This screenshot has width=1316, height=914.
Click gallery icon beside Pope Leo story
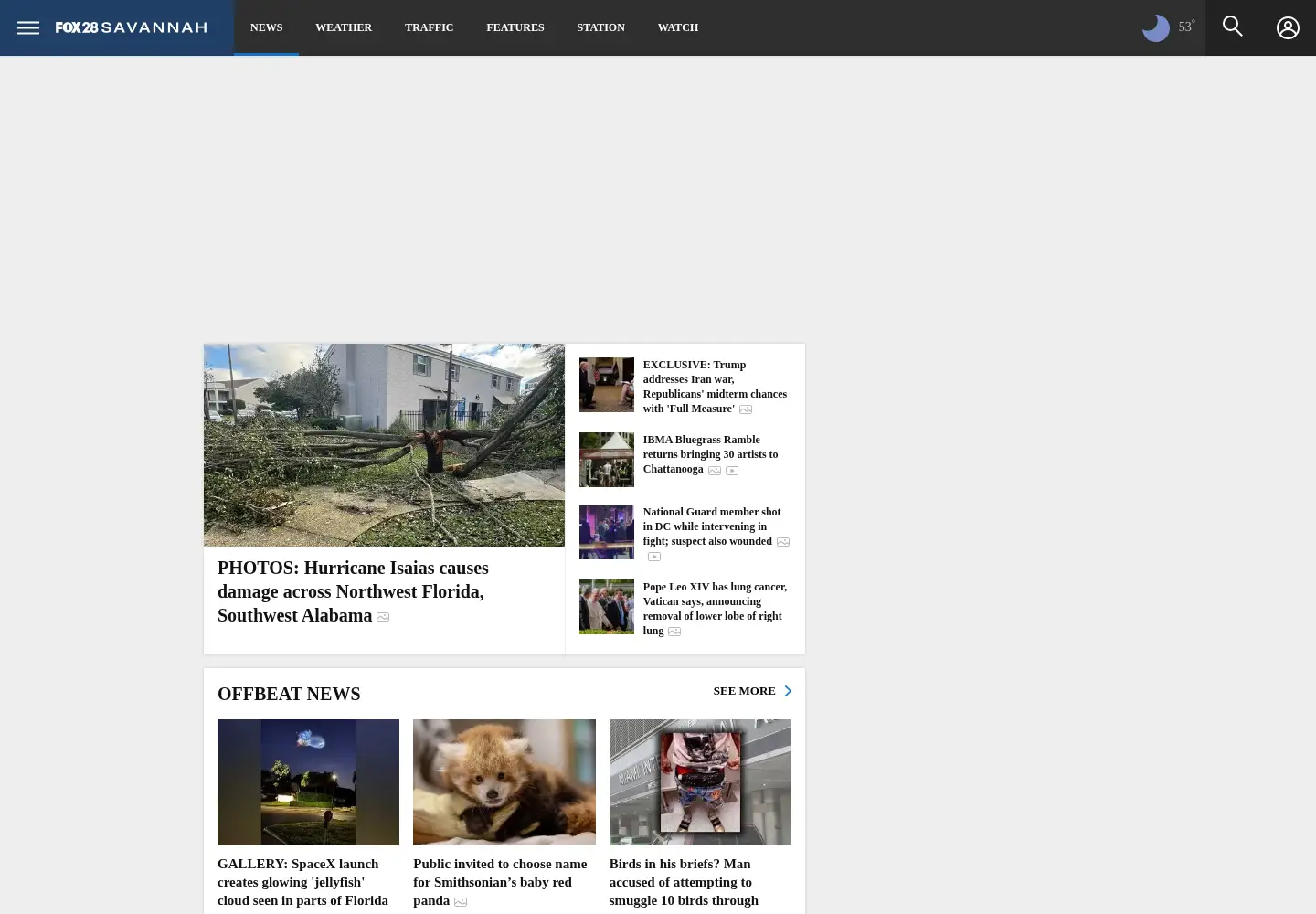(x=674, y=632)
